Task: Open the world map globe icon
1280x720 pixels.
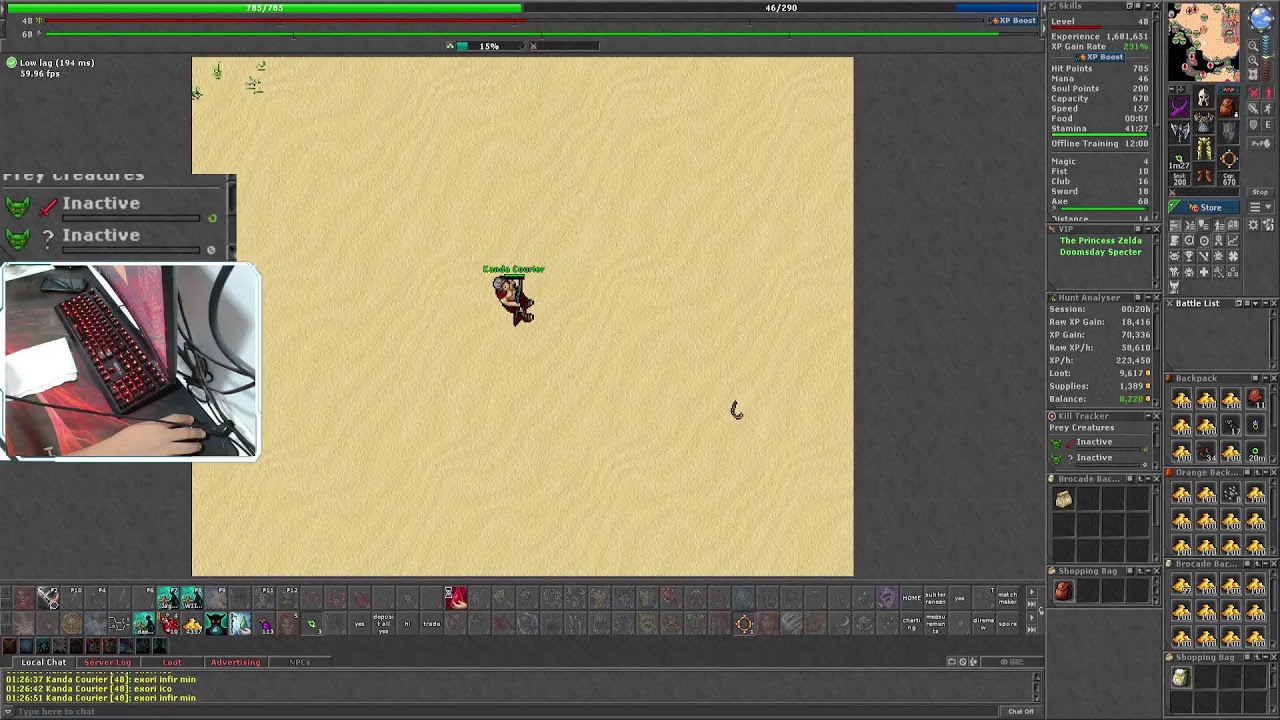Action: coord(1260,20)
